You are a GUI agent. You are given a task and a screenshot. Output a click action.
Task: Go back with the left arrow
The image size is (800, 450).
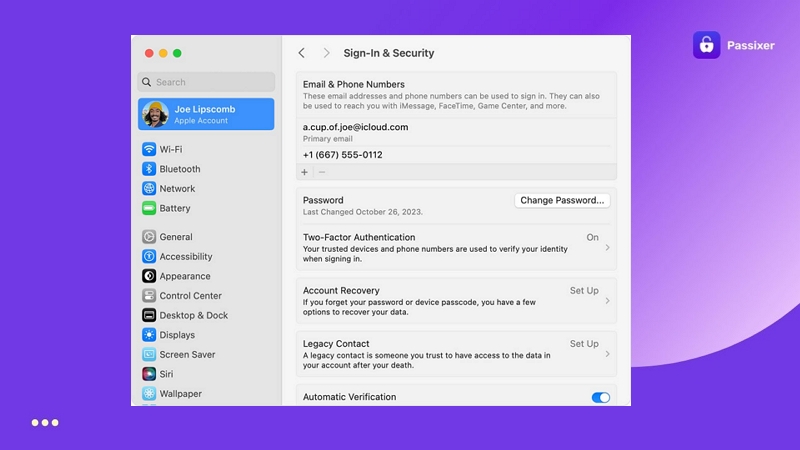(302, 53)
